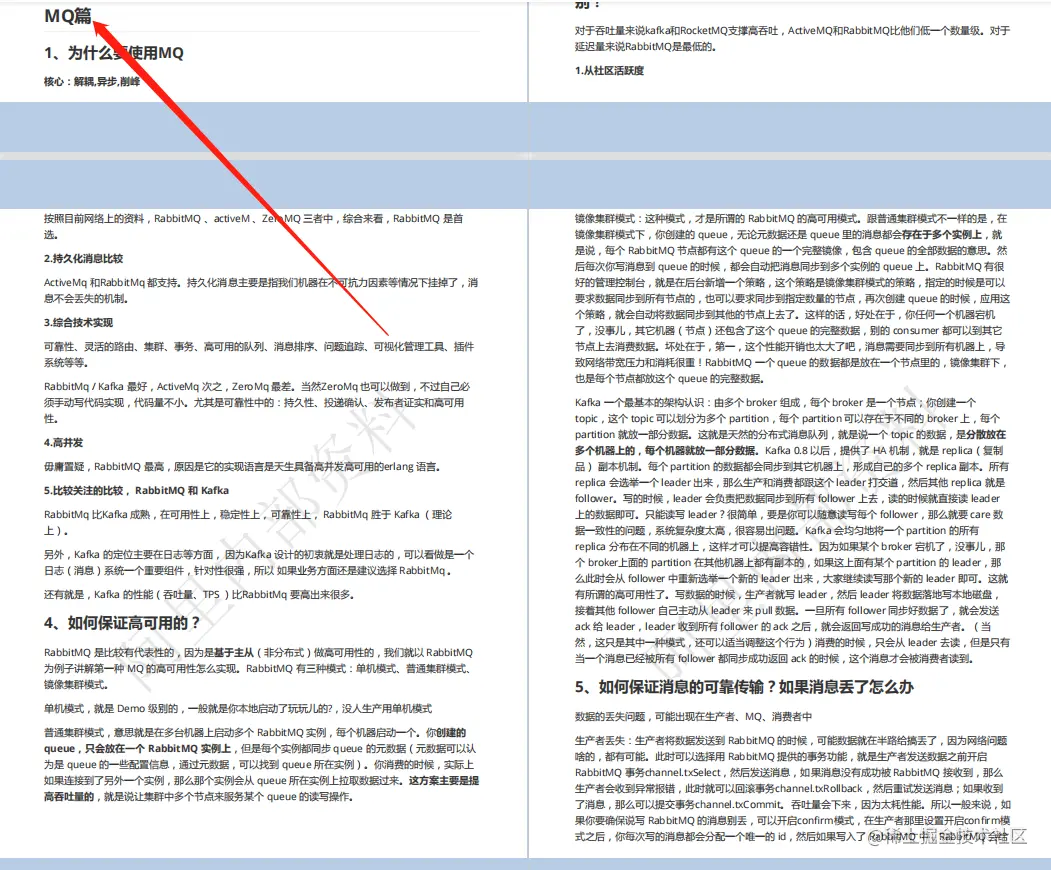Click the line starting '毋庸置疑，RabbitMQ 最高'
The height and width of the screenshot is (870, 1051).
(242, 467)
